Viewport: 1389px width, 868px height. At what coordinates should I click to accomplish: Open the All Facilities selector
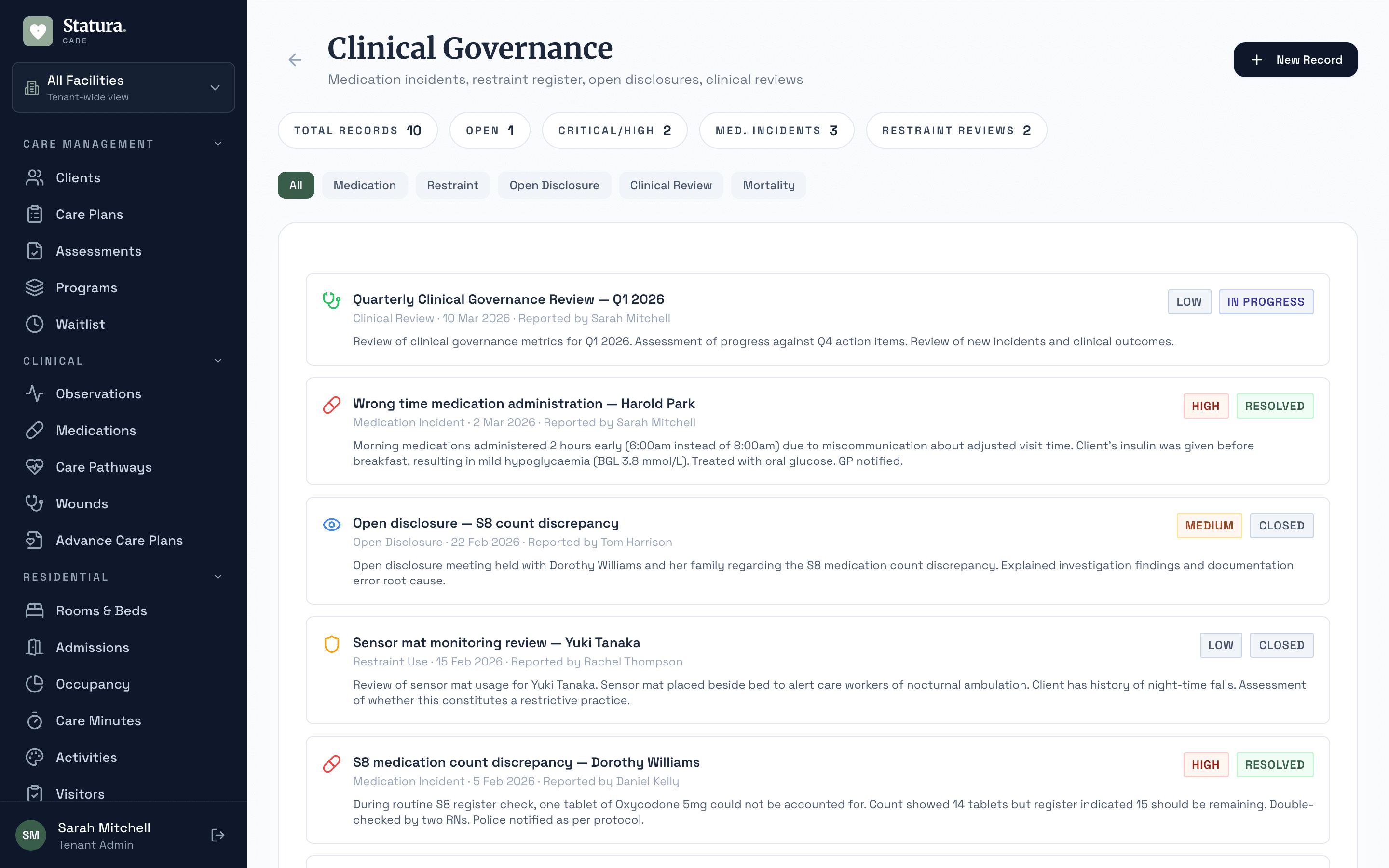pyautogui.click(x=123, y=87)
